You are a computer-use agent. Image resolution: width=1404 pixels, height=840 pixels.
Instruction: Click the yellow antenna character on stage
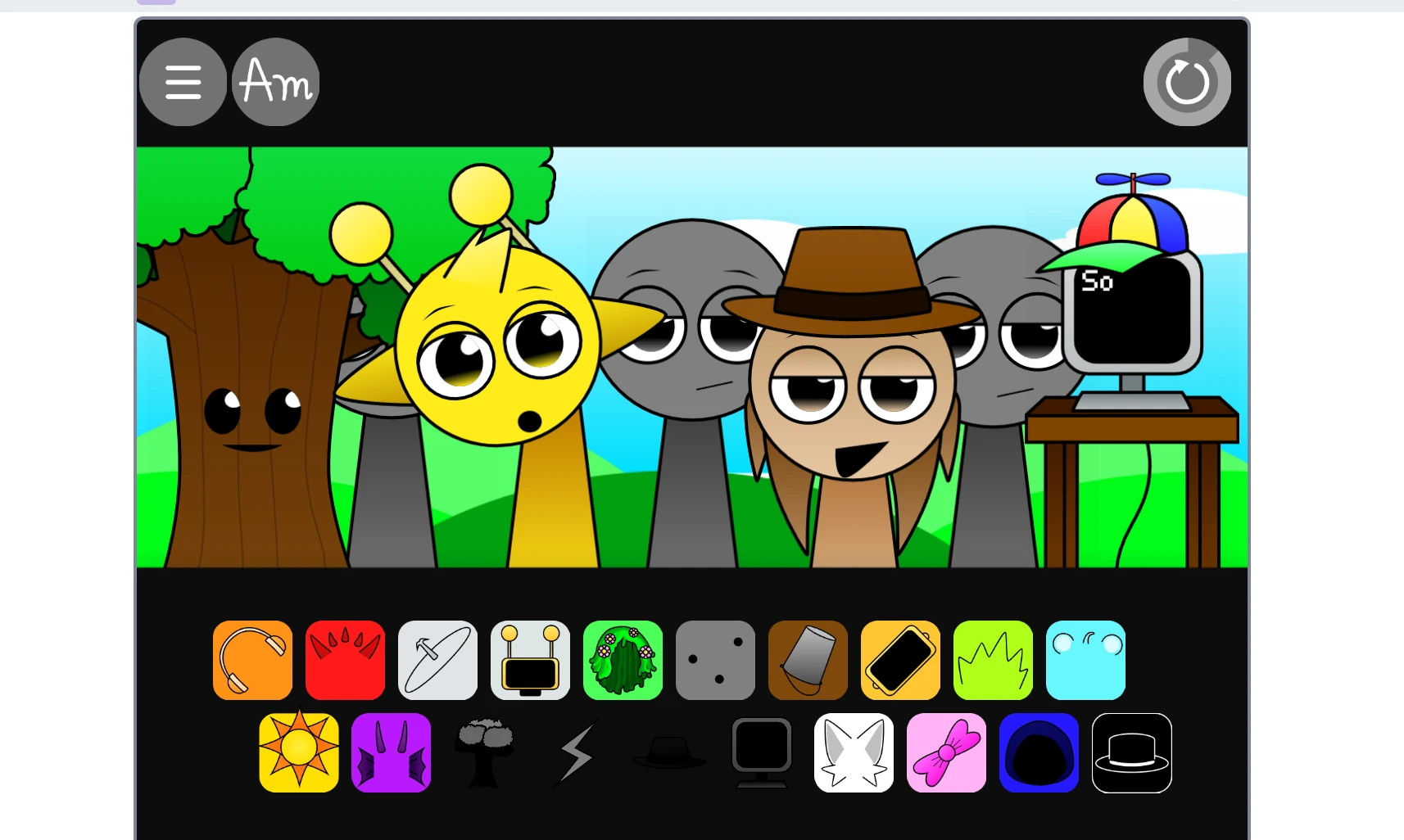491,352
